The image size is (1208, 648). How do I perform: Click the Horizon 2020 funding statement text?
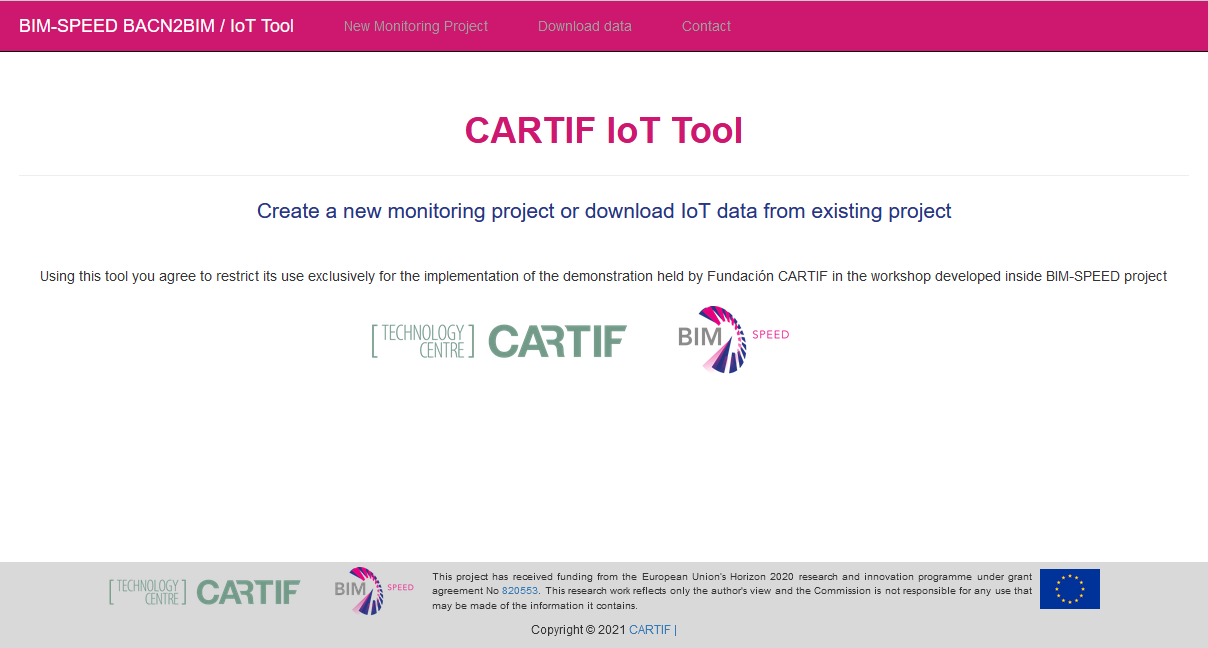(732, 591)
